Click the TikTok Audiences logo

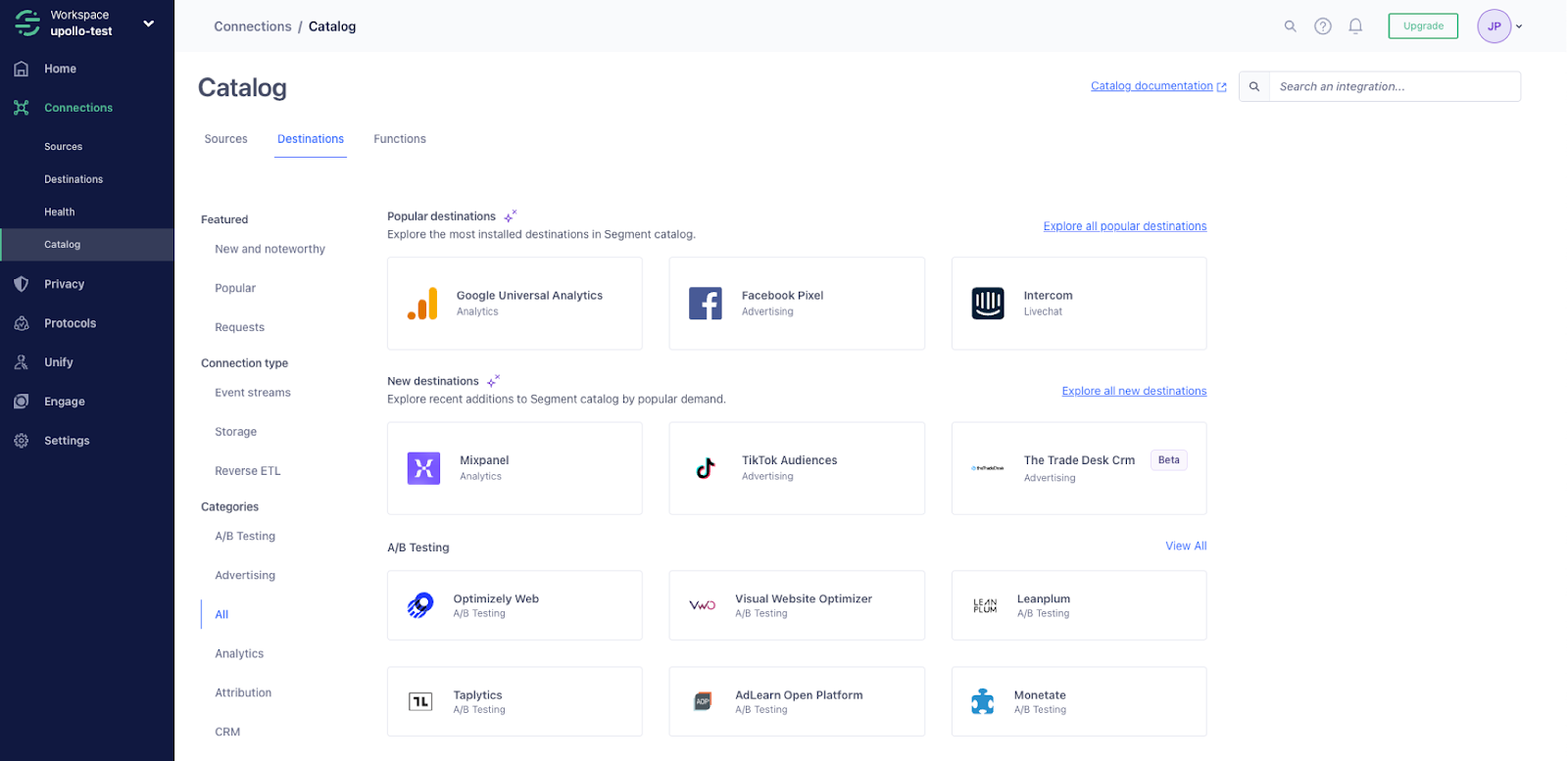[x=706, y=468]
